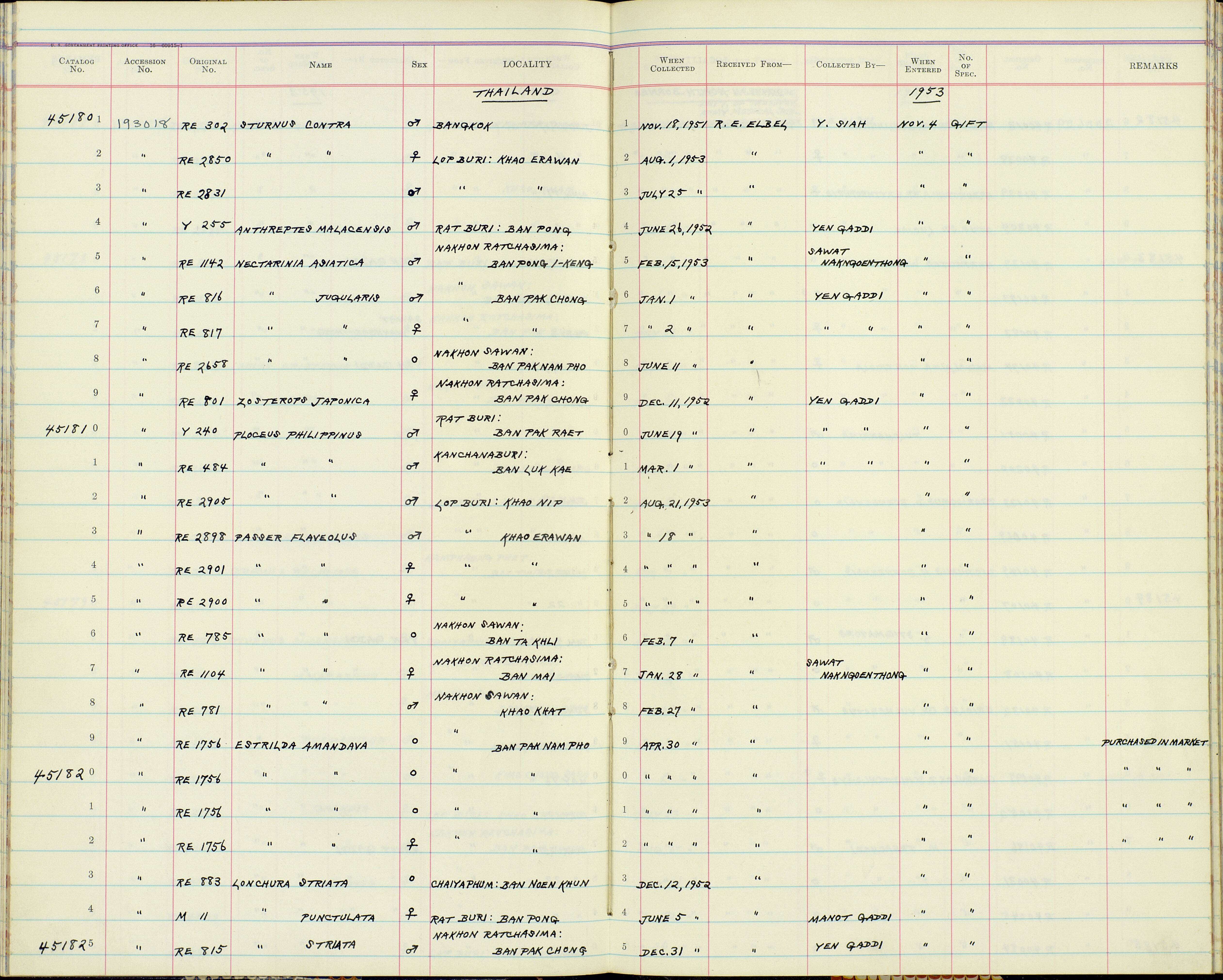Screen dimensions: 1223x980
Task: Select the 'No. of Spec.' column header
Action: click(965, 65)
